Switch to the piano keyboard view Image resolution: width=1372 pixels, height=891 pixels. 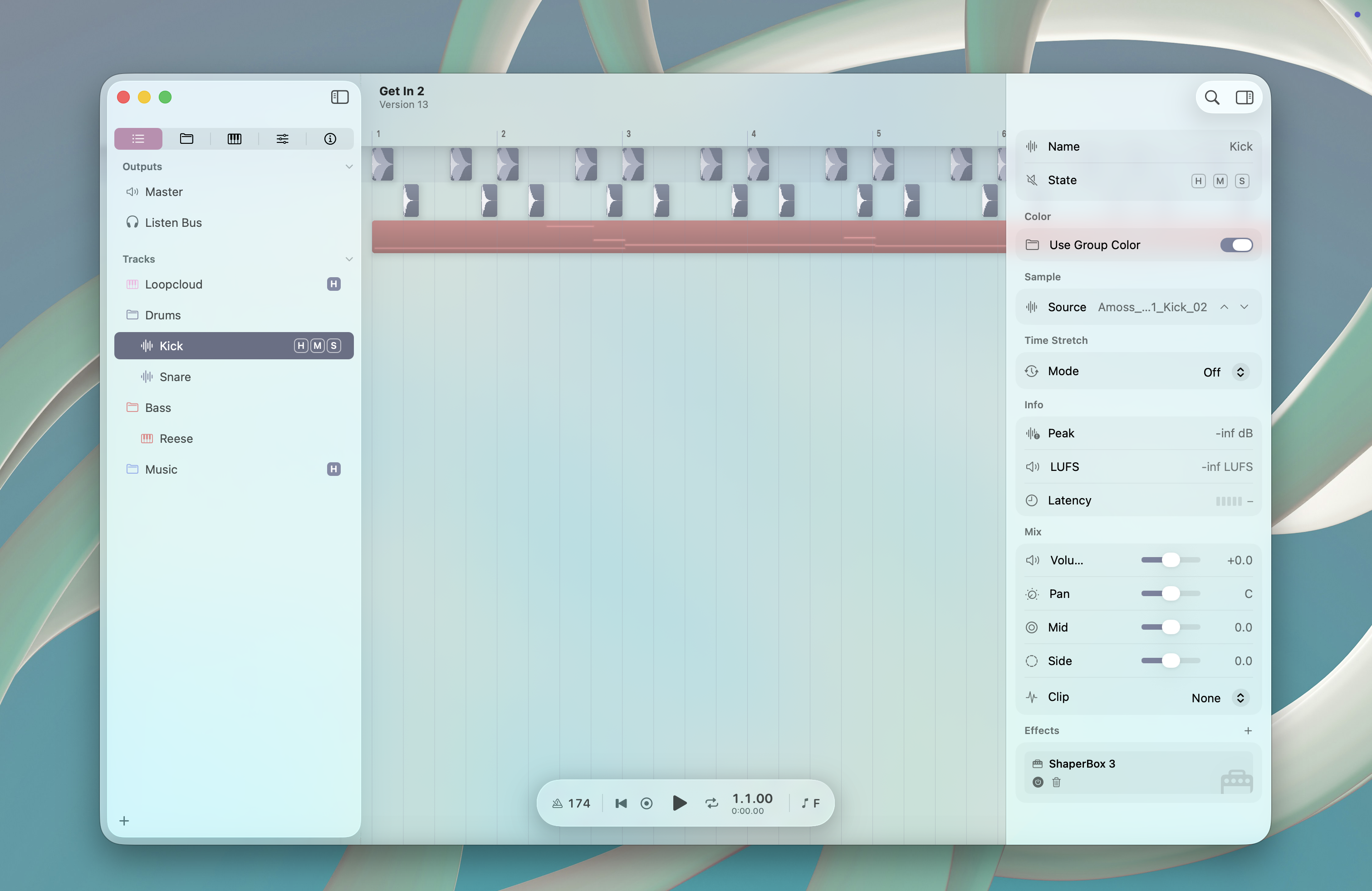click(x=234, y=138)
